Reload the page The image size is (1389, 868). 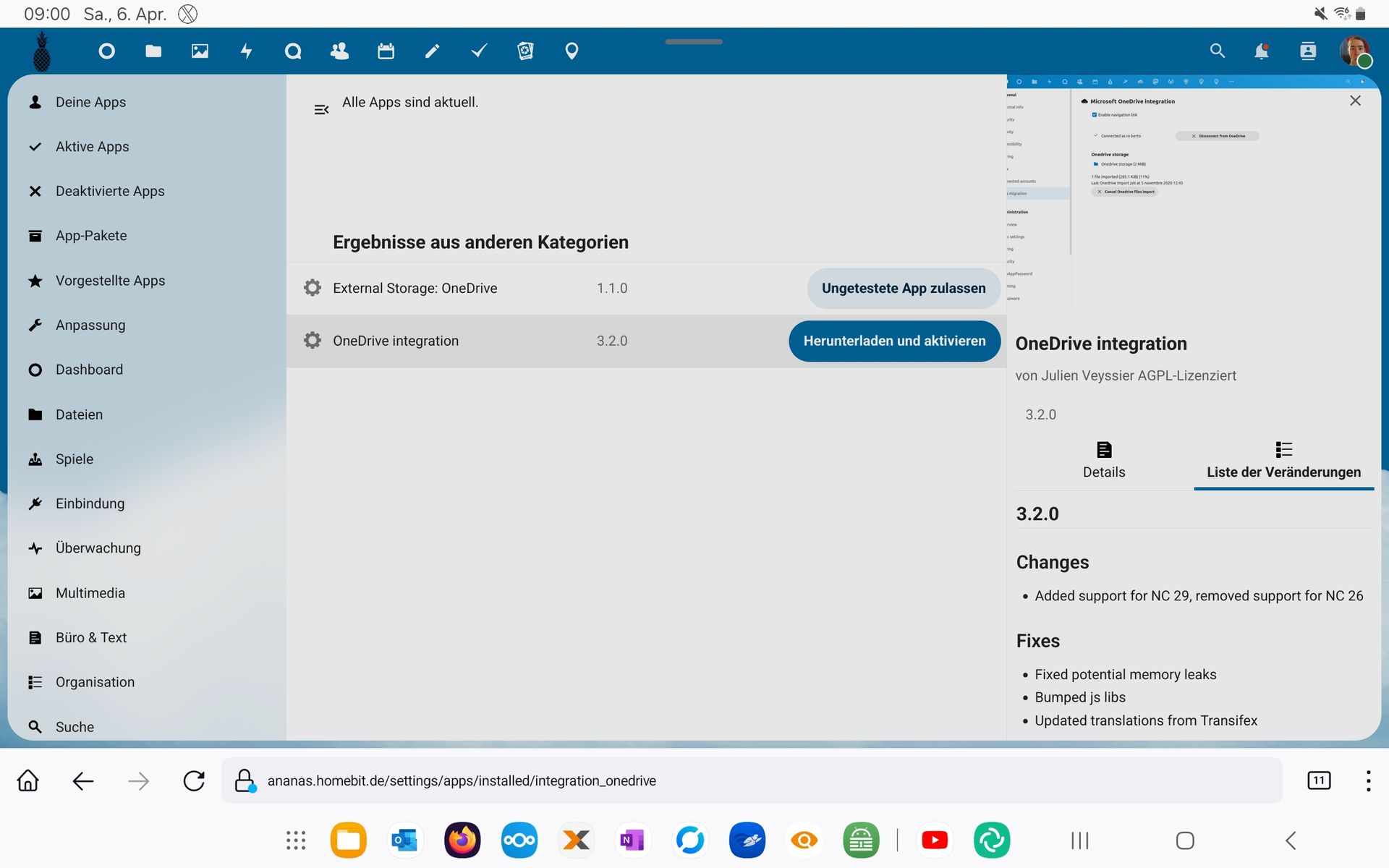(x=194, y=780)
